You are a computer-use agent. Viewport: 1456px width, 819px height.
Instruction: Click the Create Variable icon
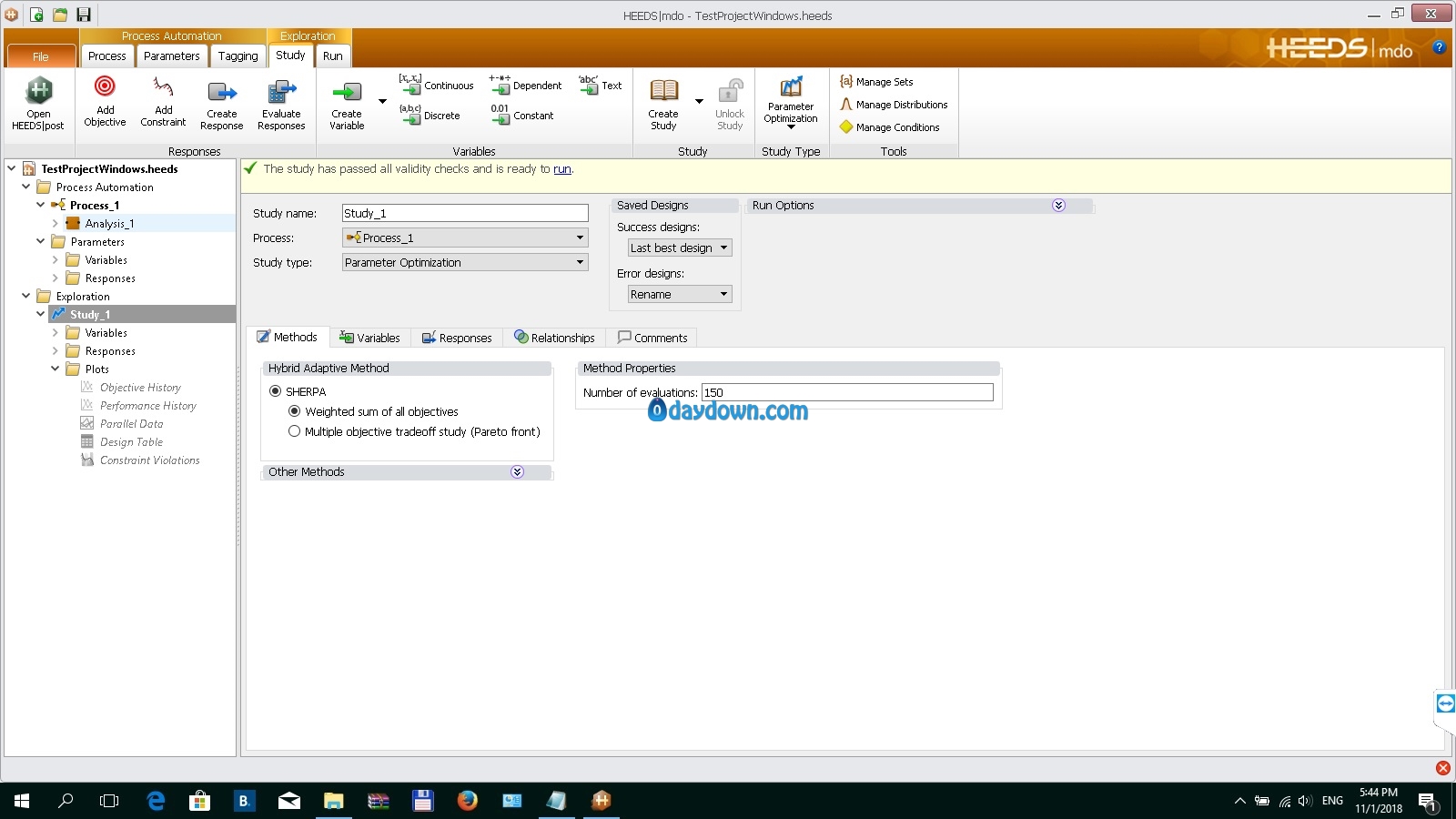pyautogui.click(x=347, y=92)
